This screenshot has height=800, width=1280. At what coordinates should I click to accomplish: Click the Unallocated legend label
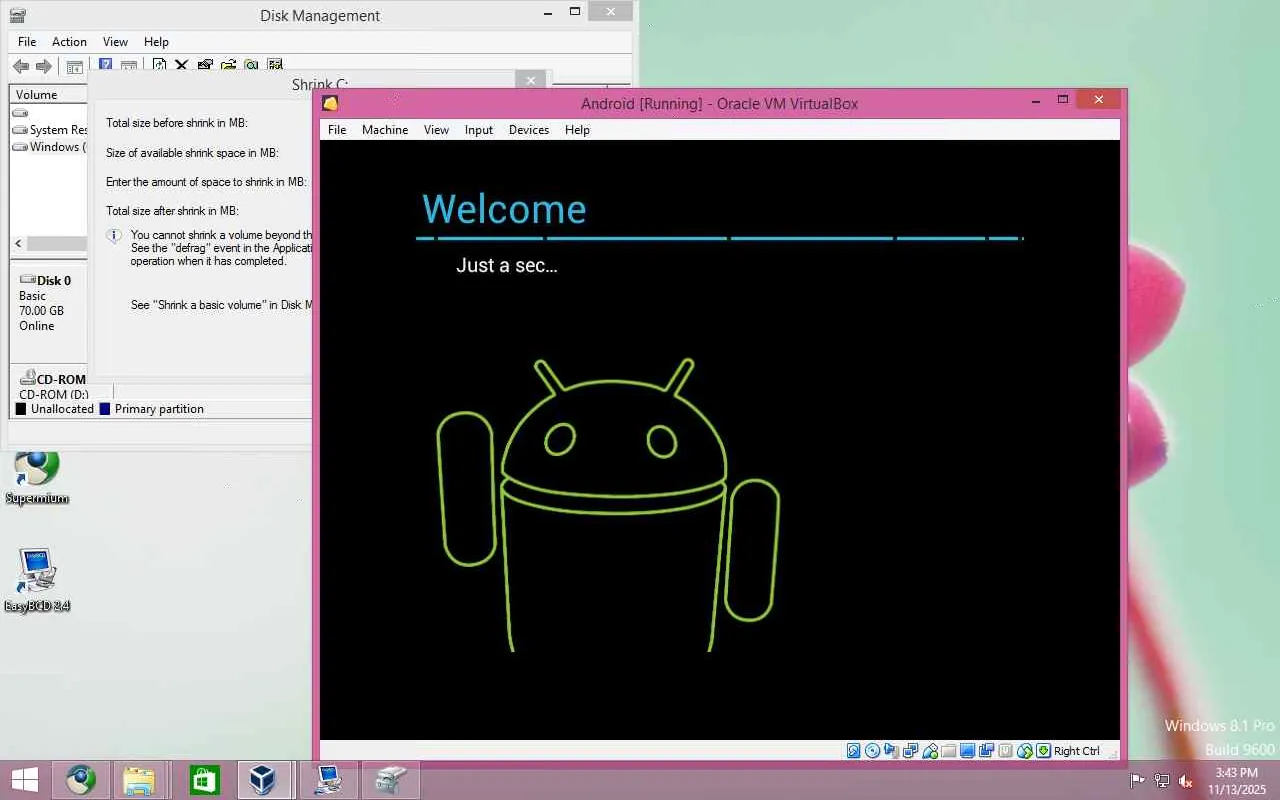pyautogui.click(x=62, y=409)
